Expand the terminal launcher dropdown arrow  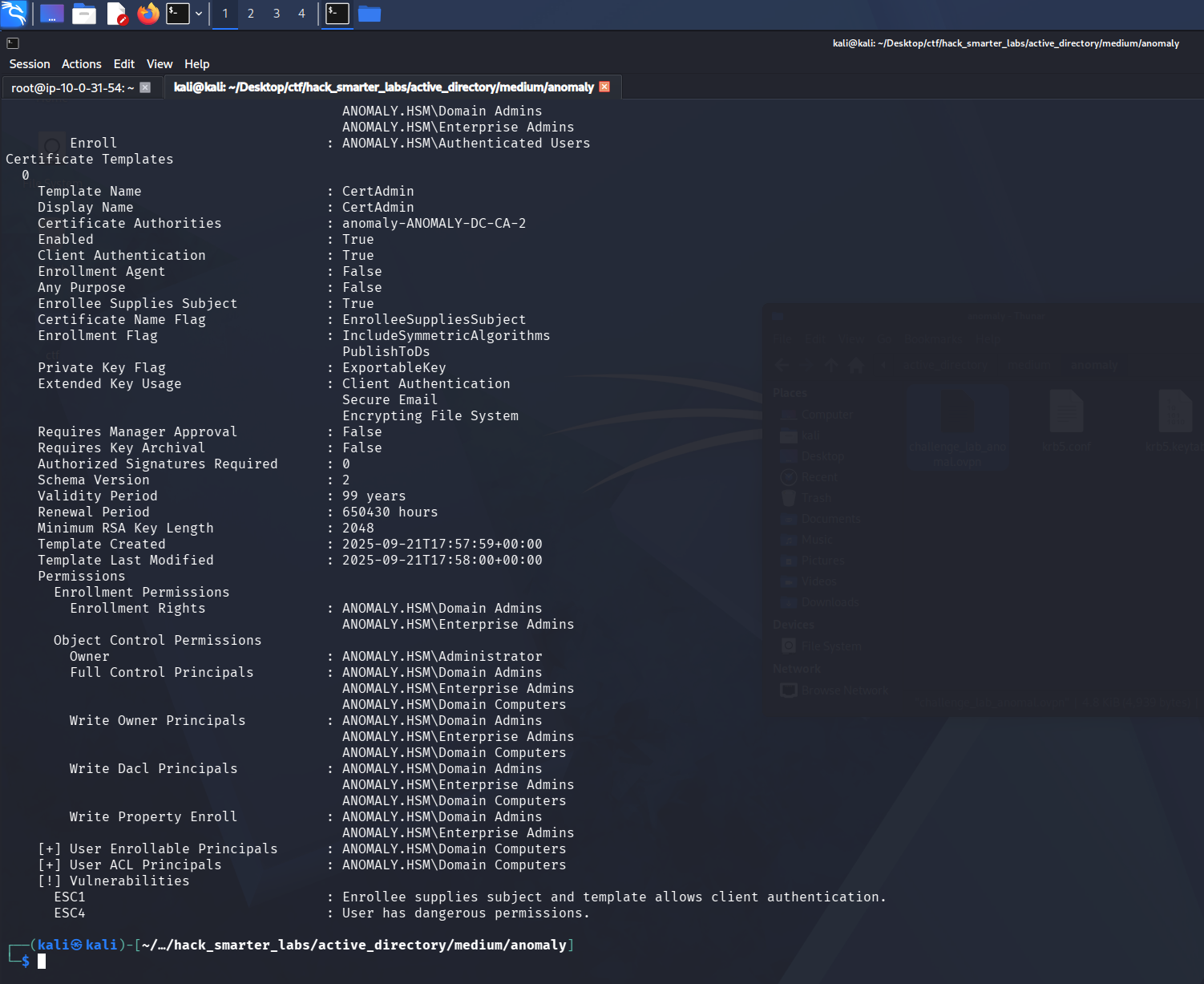(199, 14)
